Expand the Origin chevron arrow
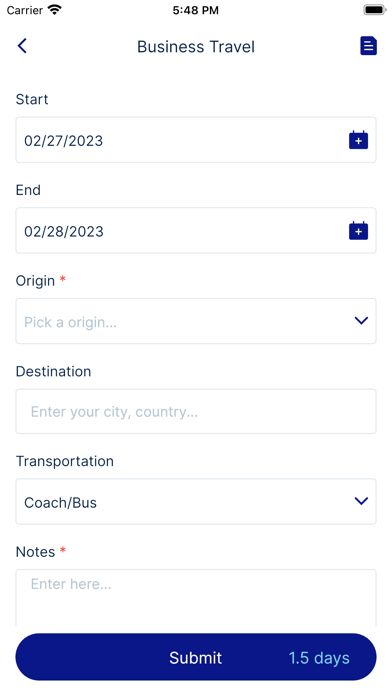This screenshot has height=696, width=392. (x=361, y=320)
